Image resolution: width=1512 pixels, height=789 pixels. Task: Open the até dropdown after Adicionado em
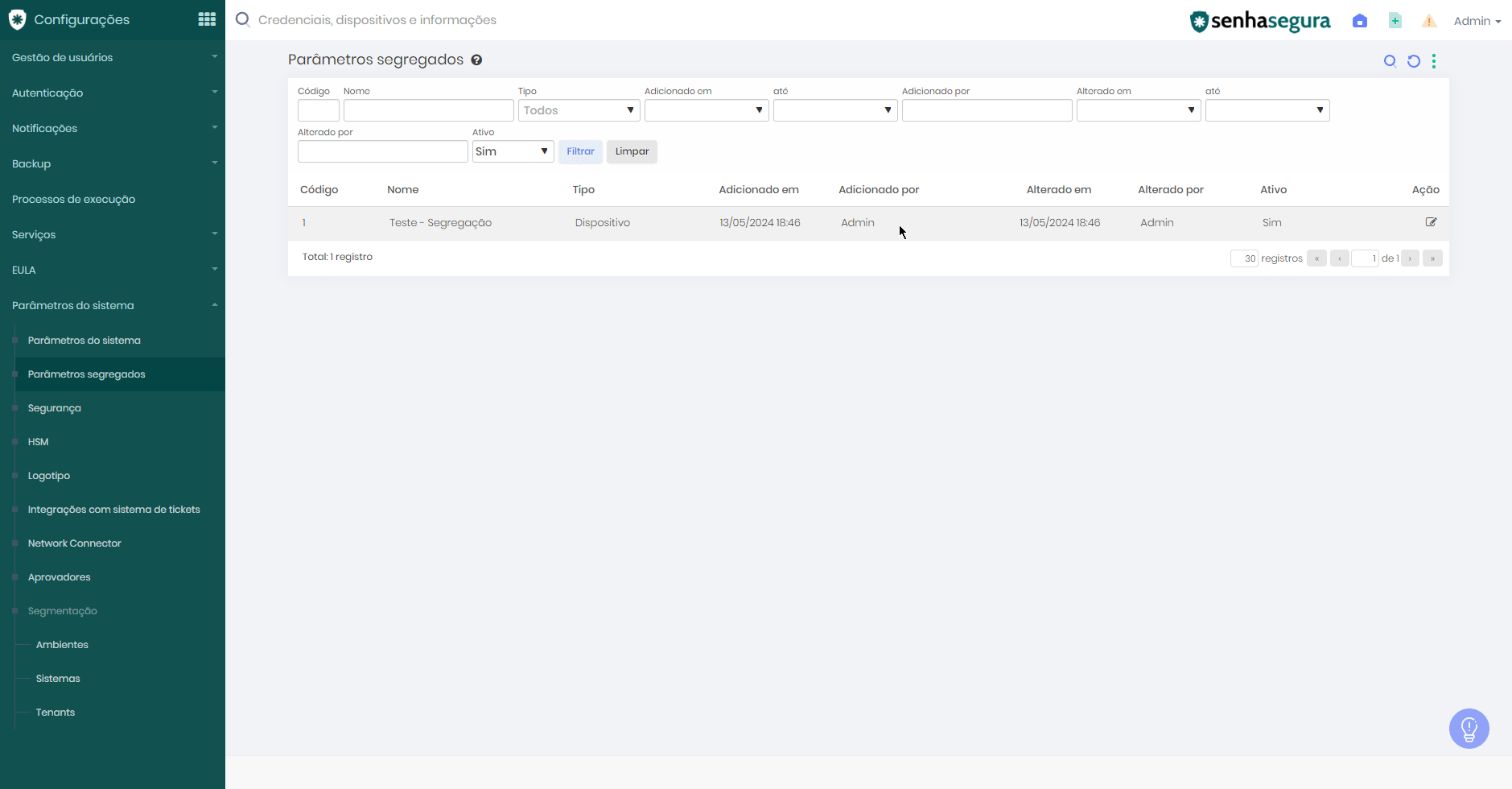835,110
